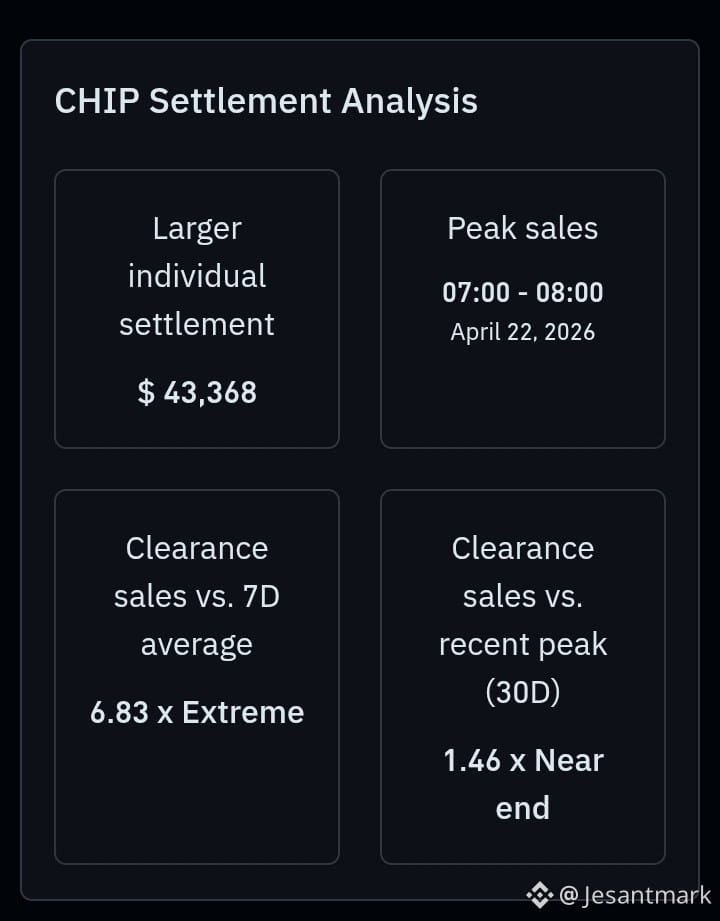This screenshot has height=921, width=720.
Task: Open the Clearance sales vs. 7D average card
Action: [197, 677]
